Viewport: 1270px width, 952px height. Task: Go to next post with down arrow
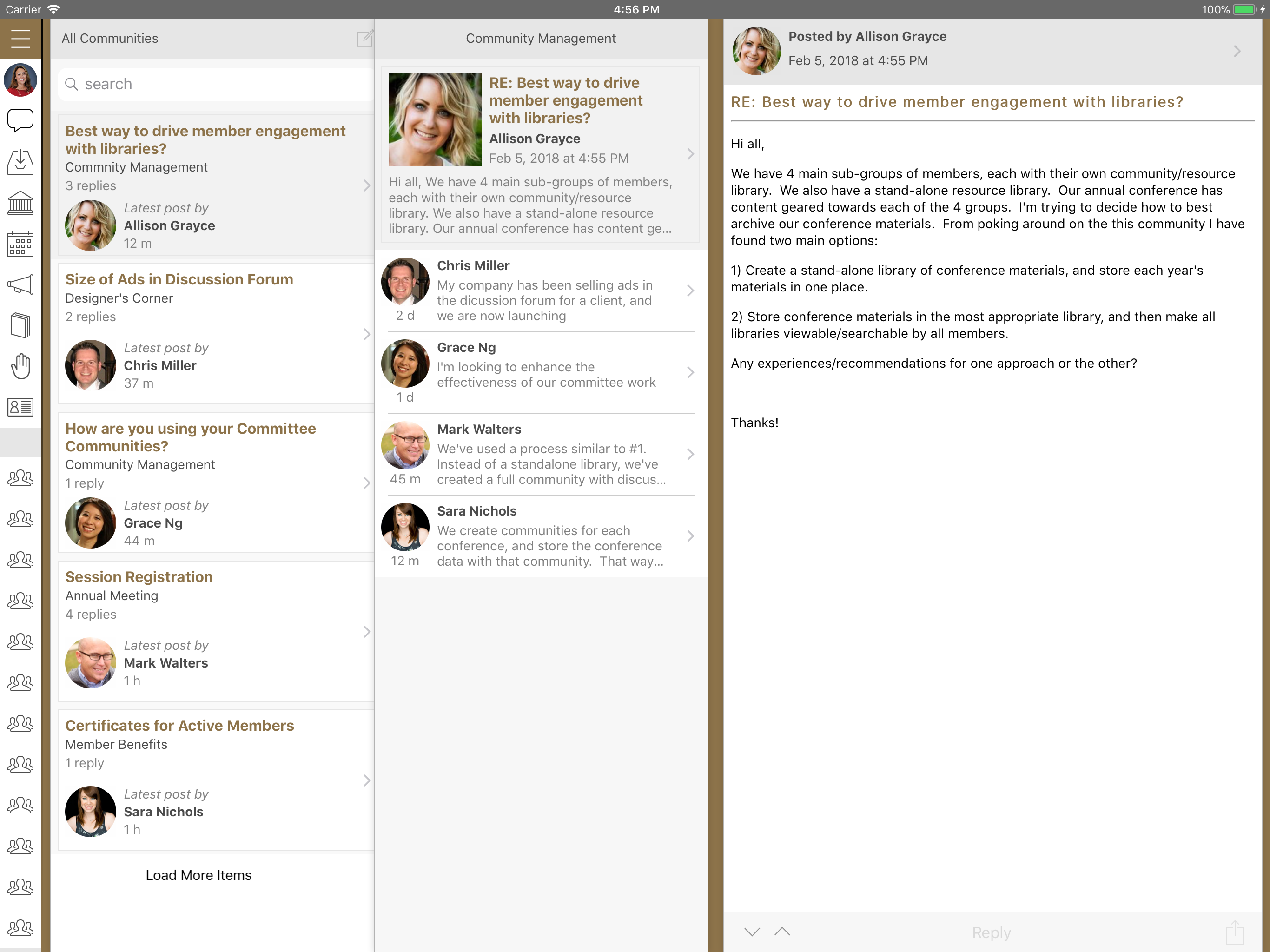pyautogui.click(x=752, y=932)
